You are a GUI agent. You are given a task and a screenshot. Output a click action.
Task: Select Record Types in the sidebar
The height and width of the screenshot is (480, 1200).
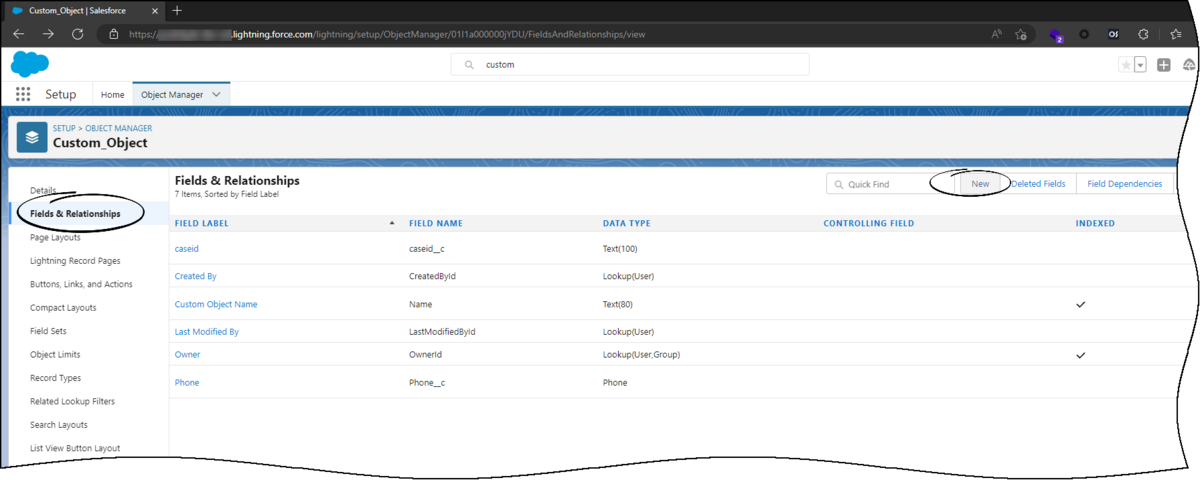[55, 378]
